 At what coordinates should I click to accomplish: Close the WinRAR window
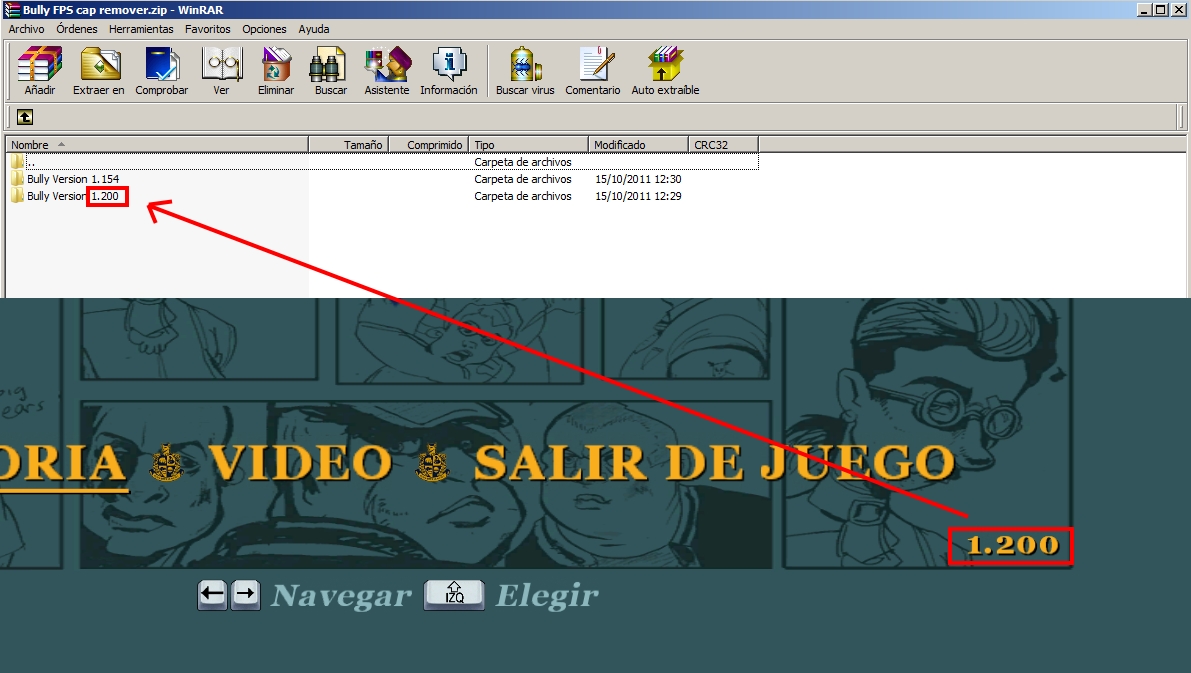pos(1179,10)
